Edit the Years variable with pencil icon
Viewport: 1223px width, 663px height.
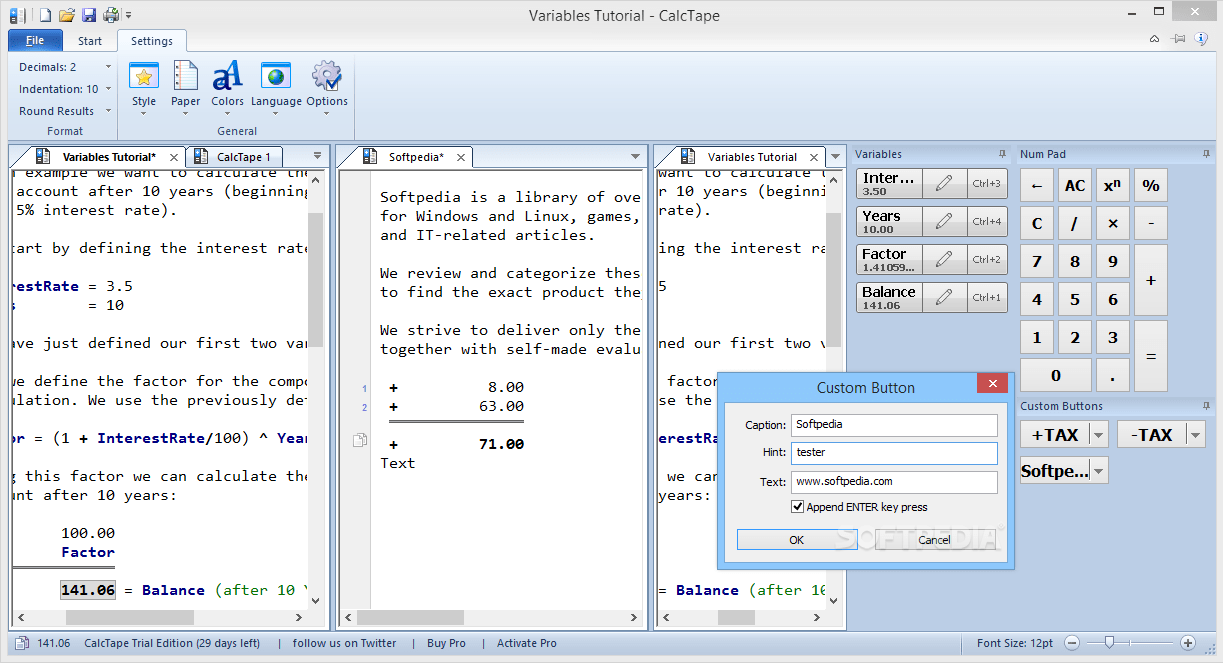[x=944, y=222]
